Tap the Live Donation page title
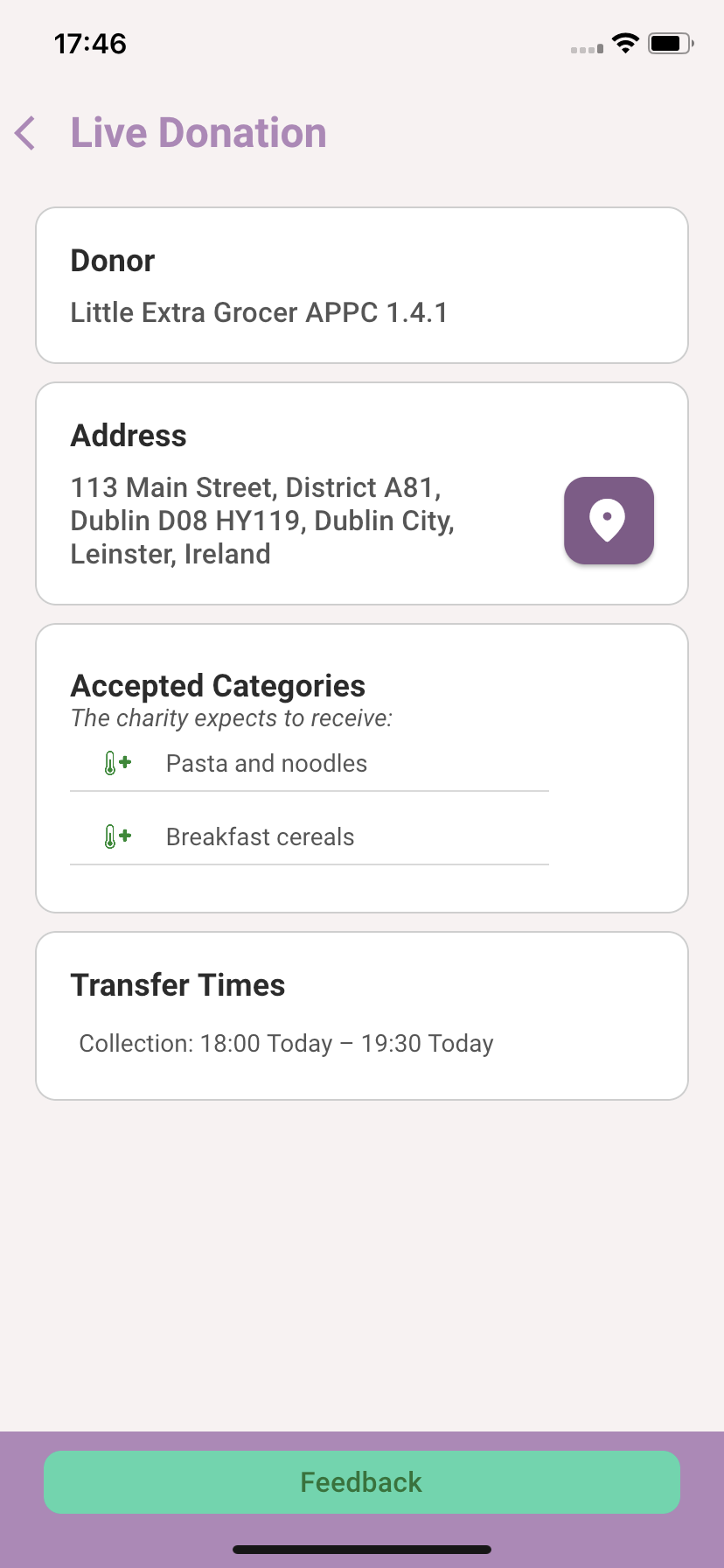The height and width of the screenshot is (1568, 724). [198, 133]
